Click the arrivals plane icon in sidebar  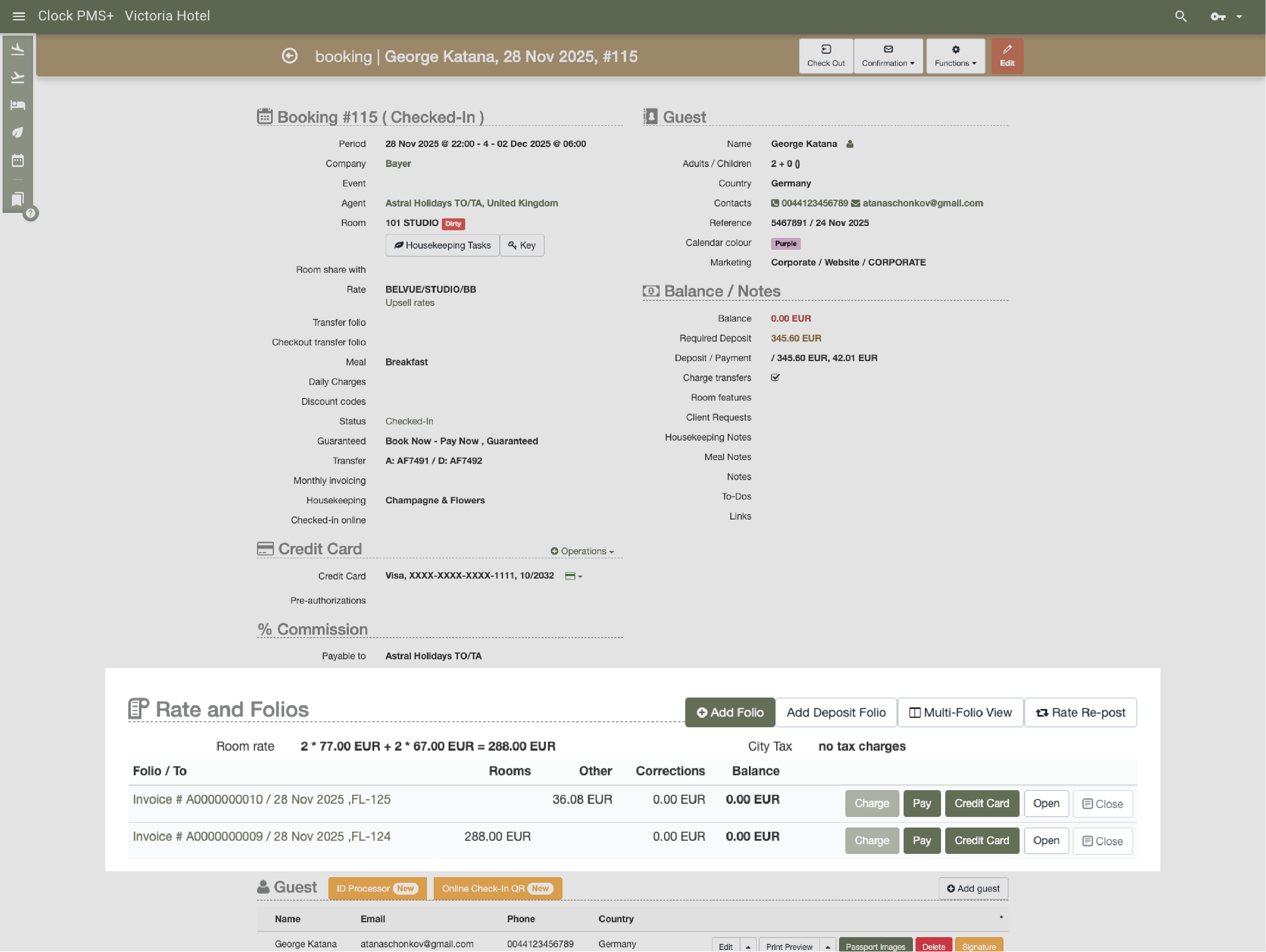pyautogui.click(x=18, y=50)
